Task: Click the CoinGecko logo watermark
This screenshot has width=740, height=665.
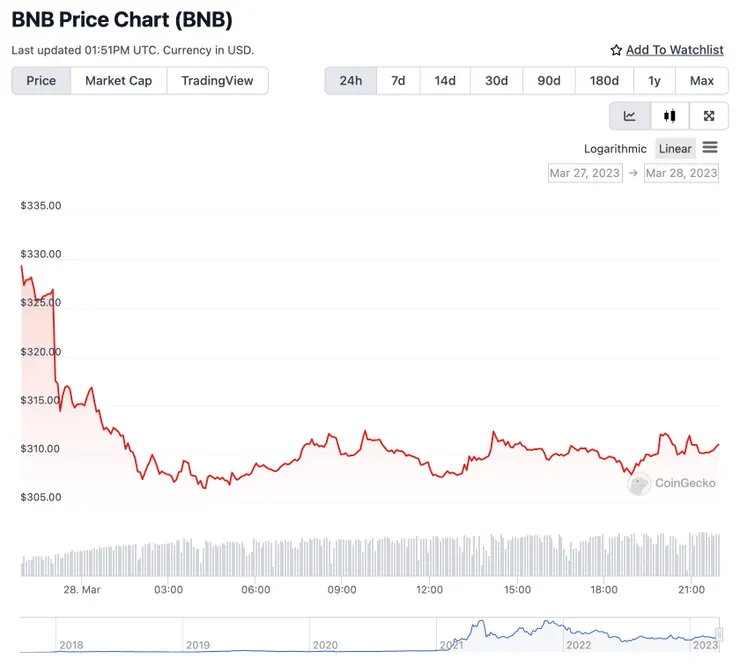Action: 672,483
